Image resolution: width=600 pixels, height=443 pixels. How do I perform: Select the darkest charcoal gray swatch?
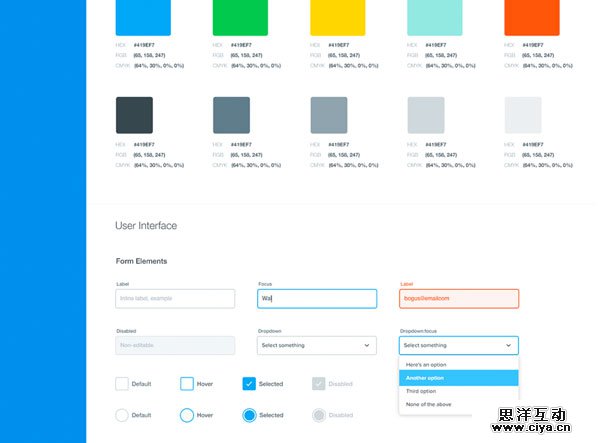point(134,115)
